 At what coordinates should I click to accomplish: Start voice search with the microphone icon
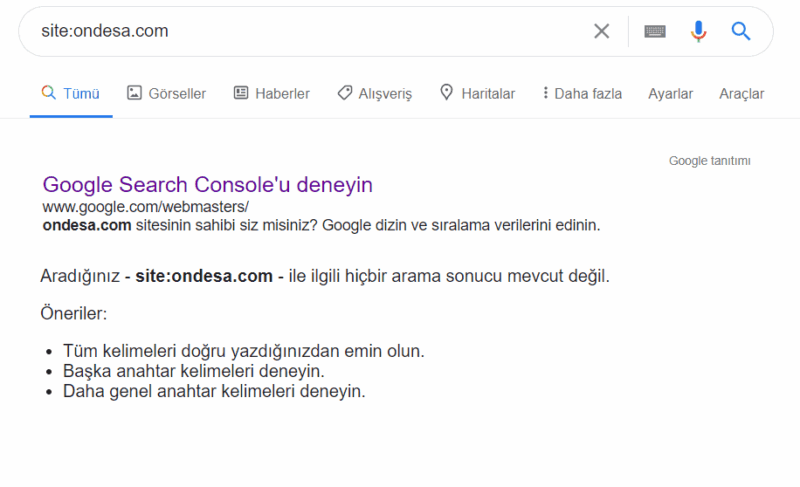point(698,31)
